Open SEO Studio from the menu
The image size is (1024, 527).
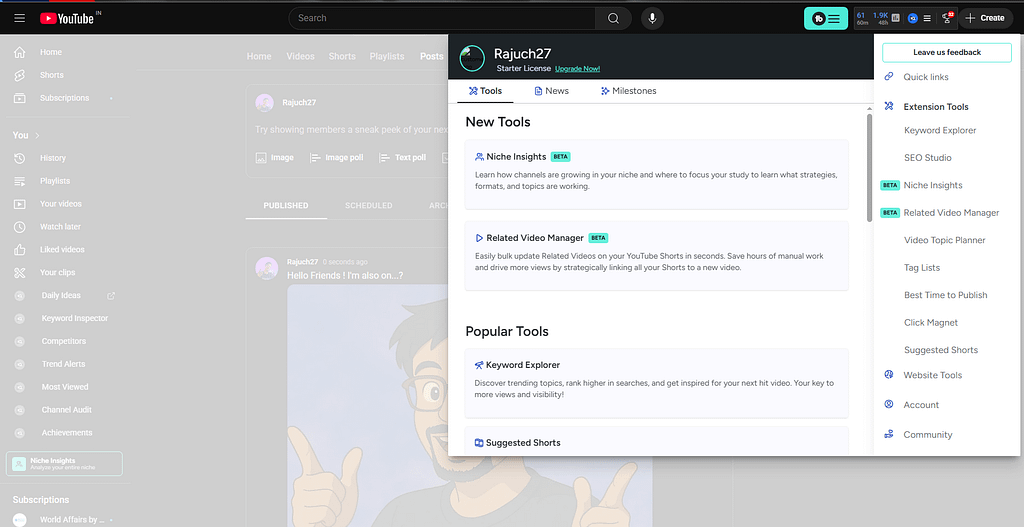point(927,158)
